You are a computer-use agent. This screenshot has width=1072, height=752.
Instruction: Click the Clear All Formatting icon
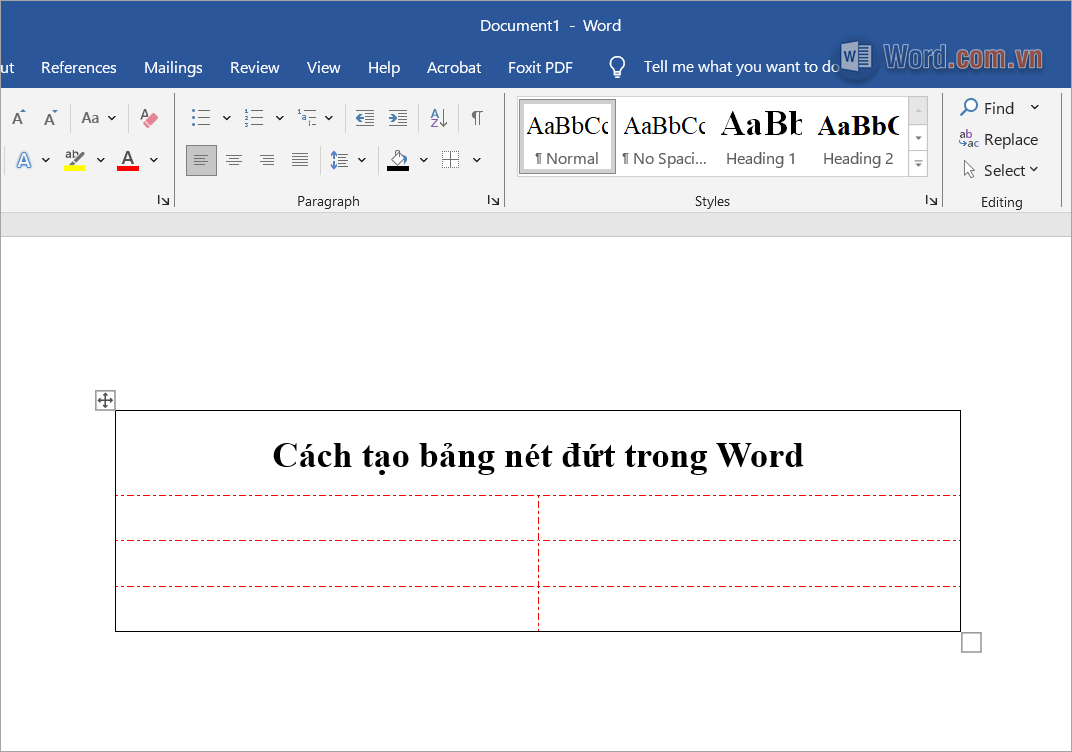[x=149, y=118]
